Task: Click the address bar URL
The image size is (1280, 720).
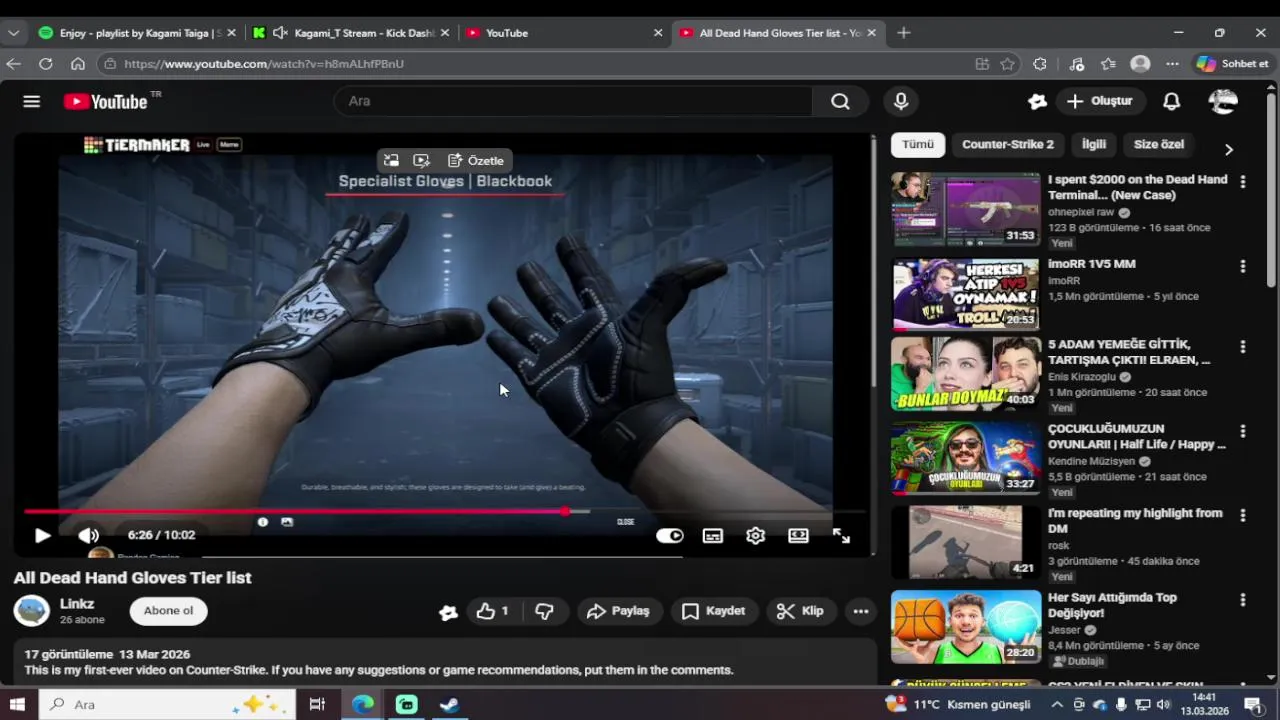Action: click(x=264, y=63)
